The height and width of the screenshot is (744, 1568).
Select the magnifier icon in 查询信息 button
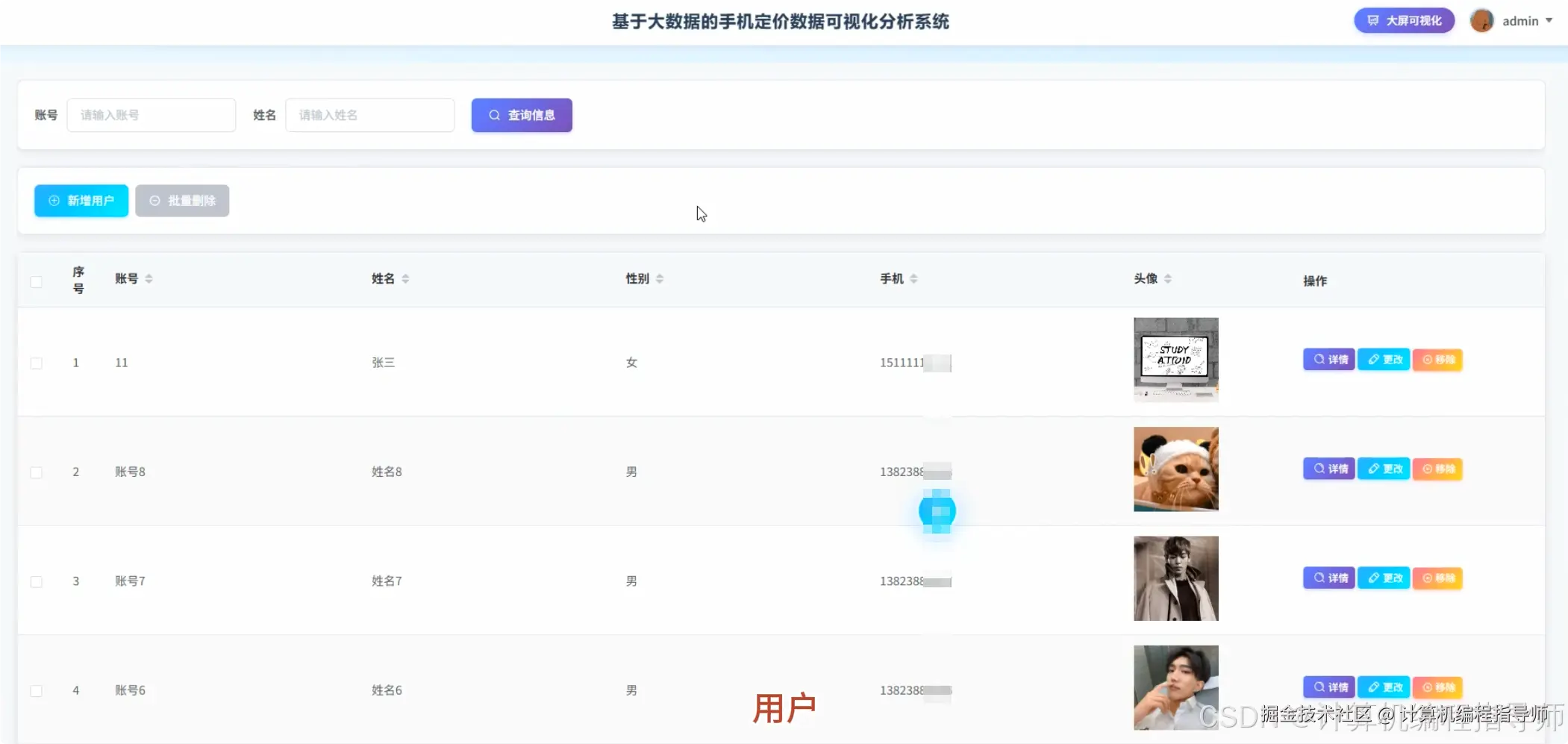(495, 115)
